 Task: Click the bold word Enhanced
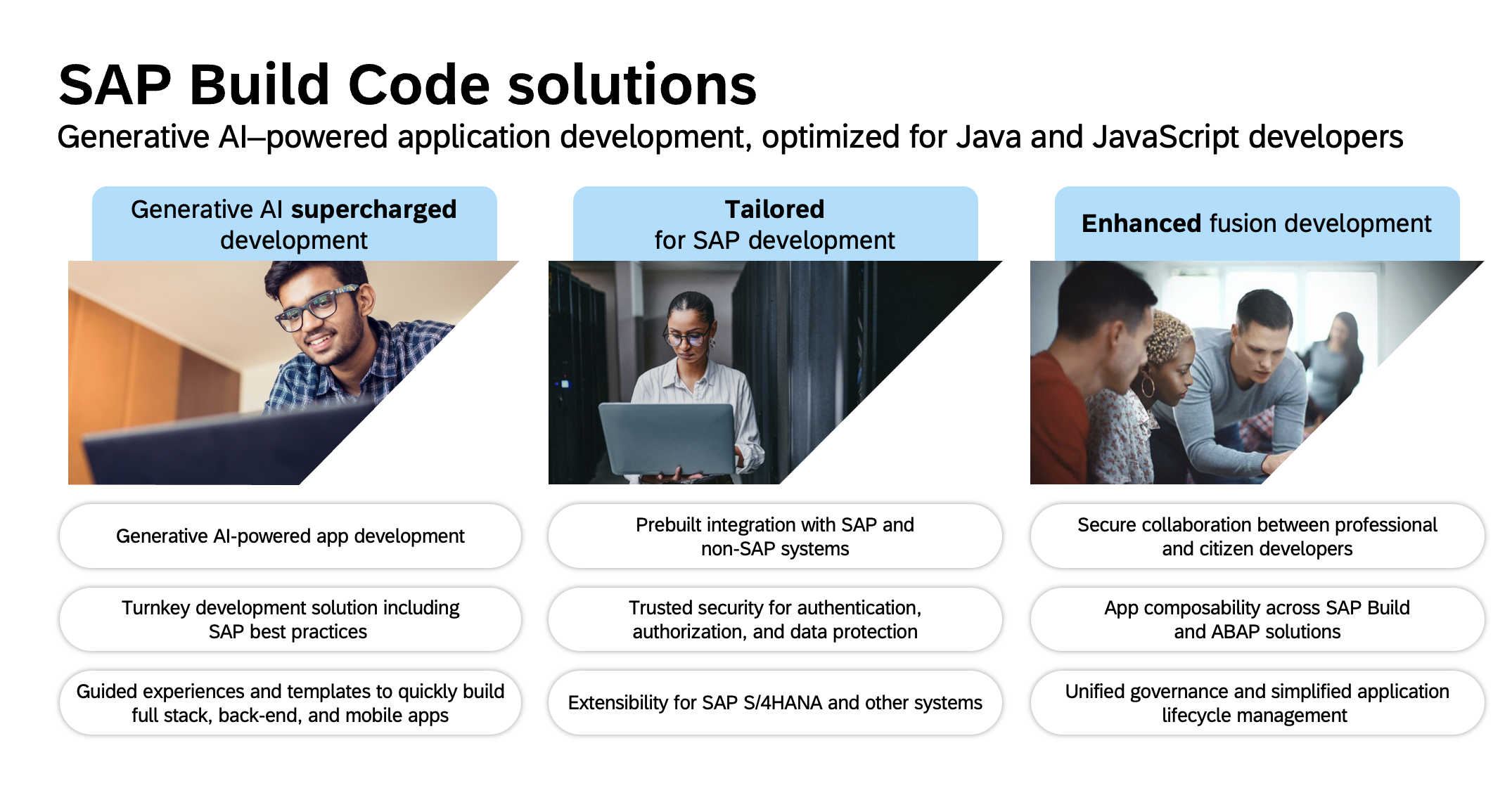point(1141,224)
